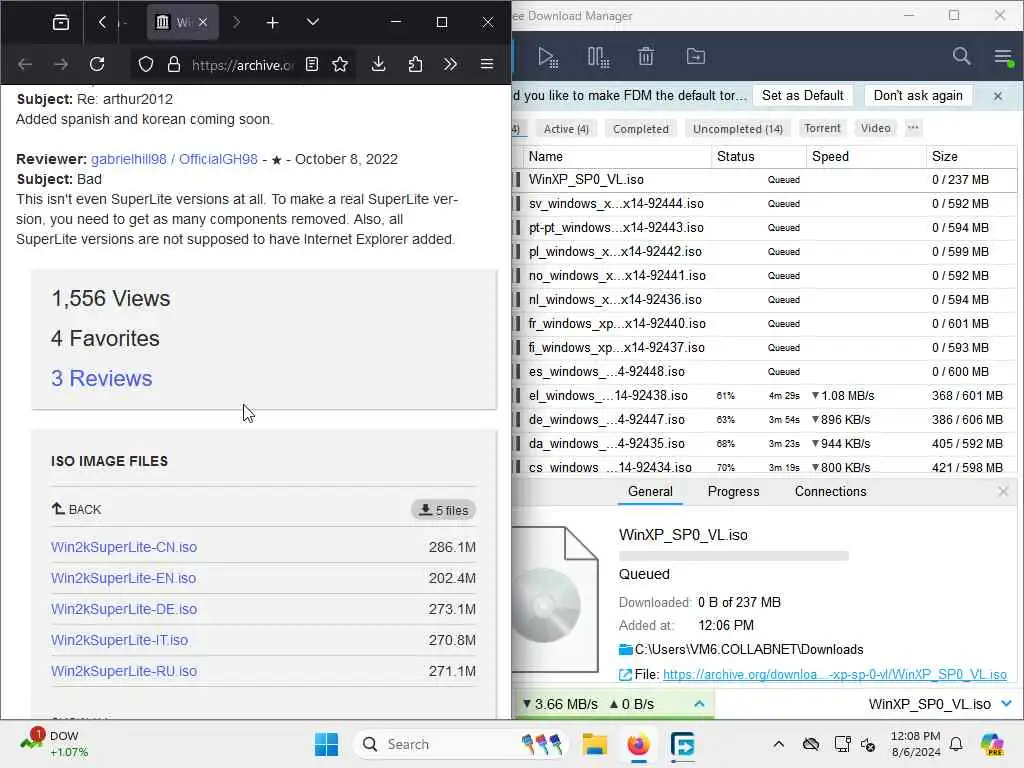Expand the list all tabs dropdown
Viewport: 1024px width, 768px height.
pos(313,22)
